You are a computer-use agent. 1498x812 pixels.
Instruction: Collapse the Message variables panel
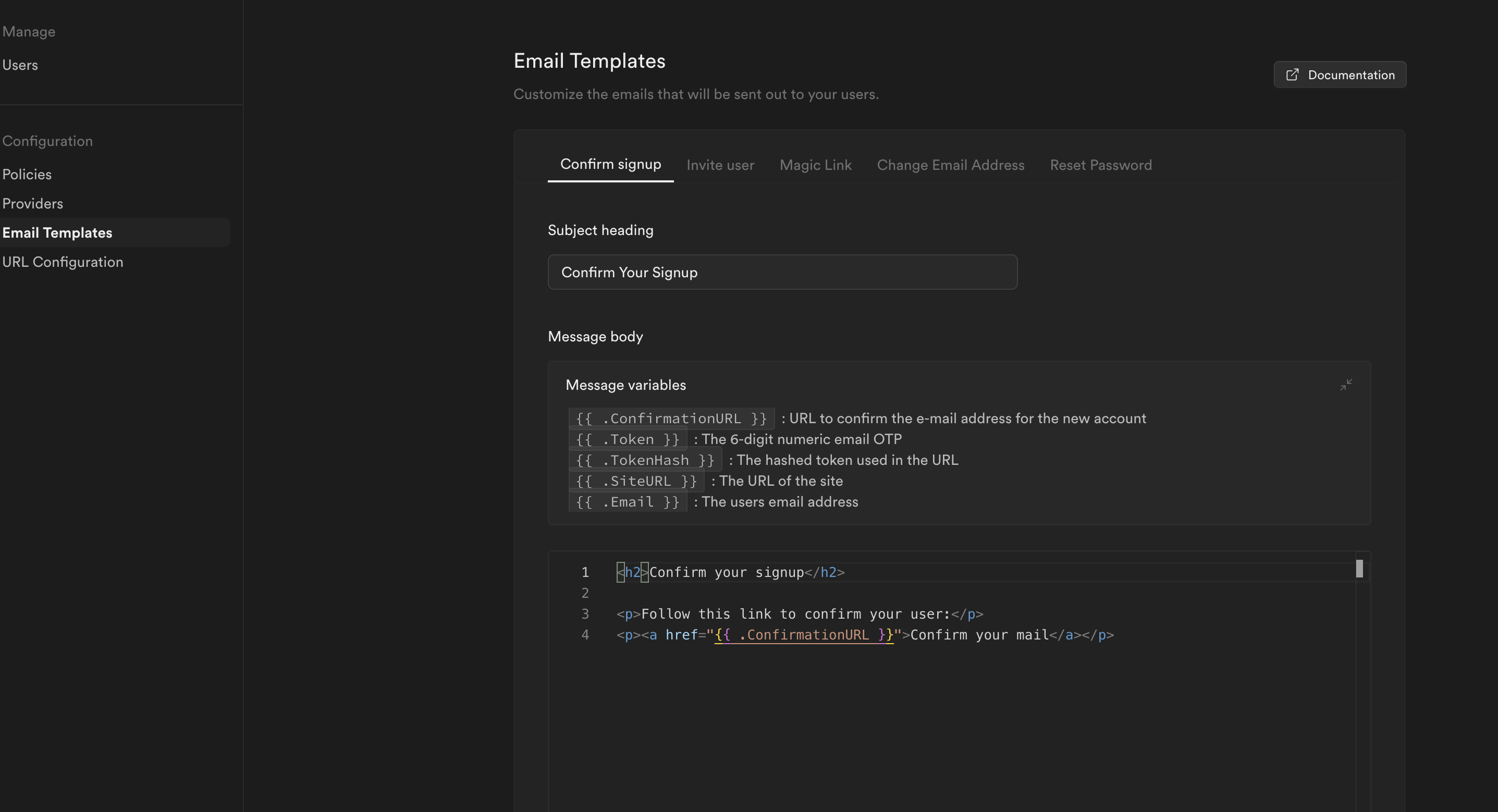1346,385
